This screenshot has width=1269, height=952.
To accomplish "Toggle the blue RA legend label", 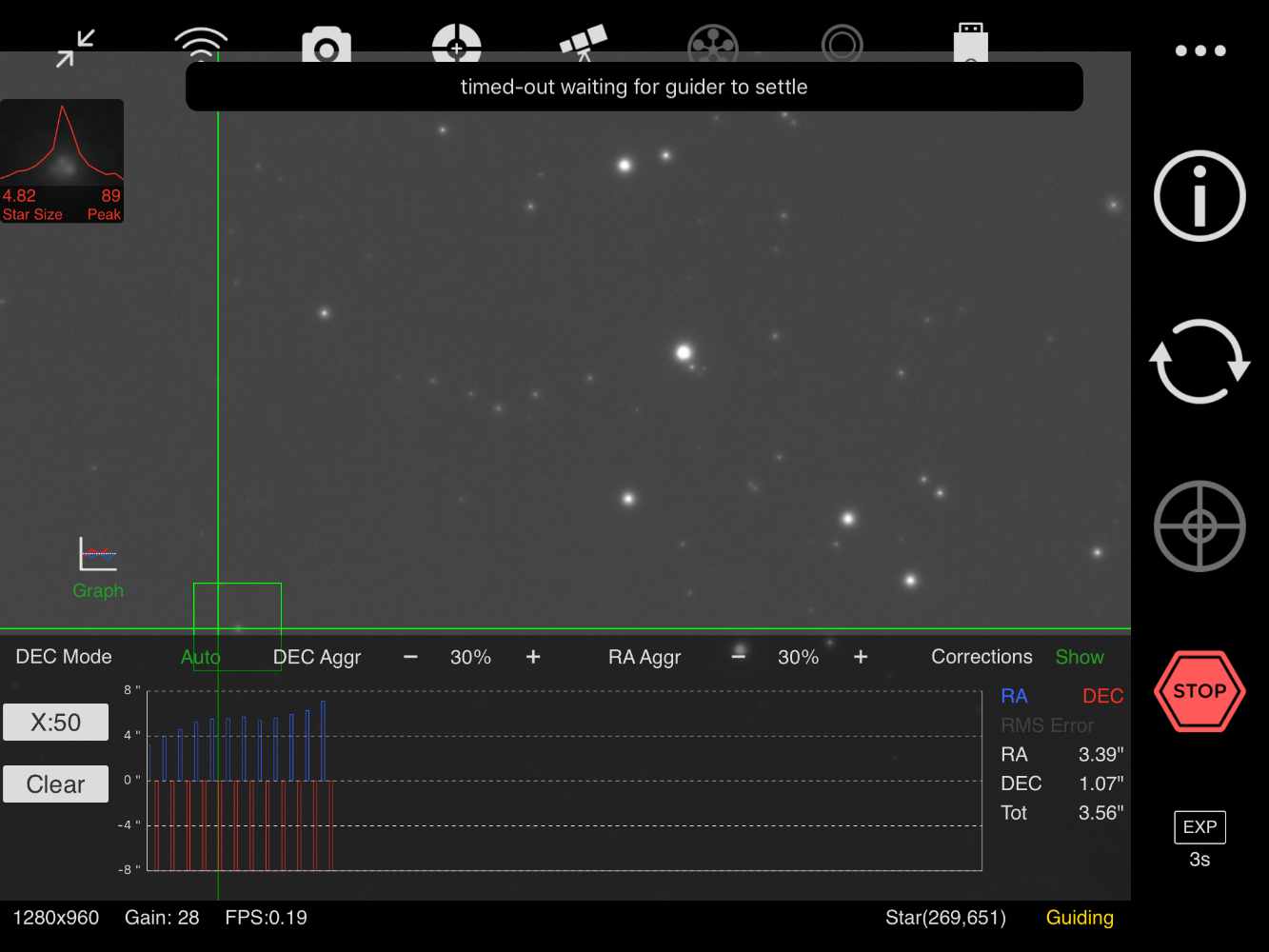I will click(1014, 696).
